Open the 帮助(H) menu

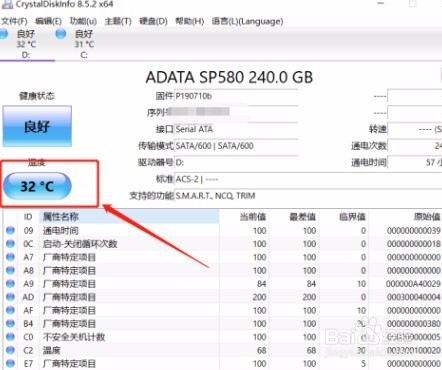189,21
